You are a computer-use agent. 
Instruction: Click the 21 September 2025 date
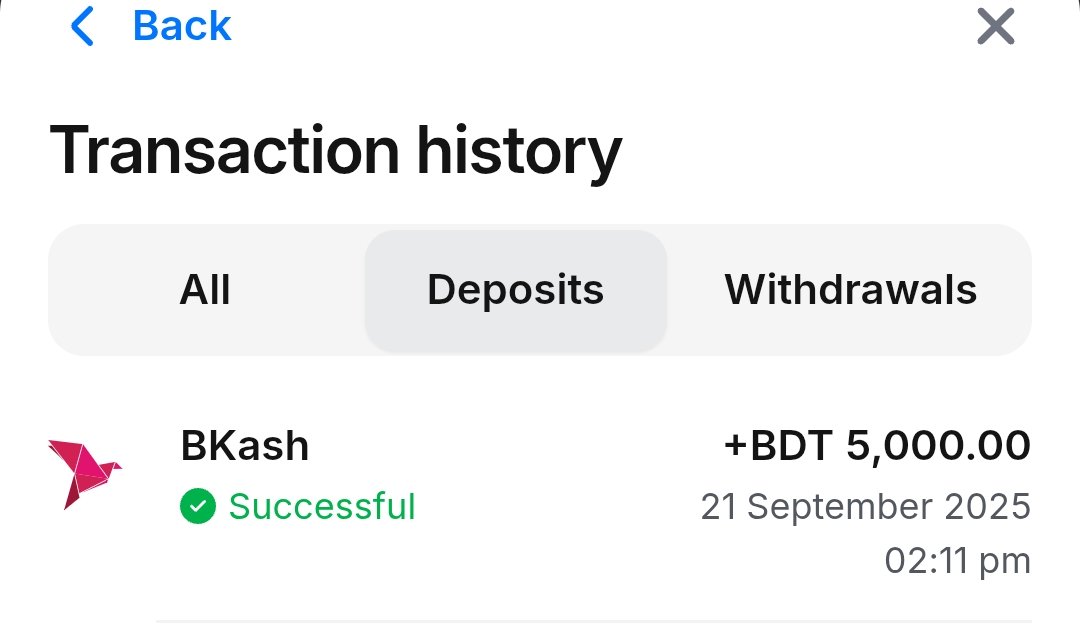click(x=865, y=507)
